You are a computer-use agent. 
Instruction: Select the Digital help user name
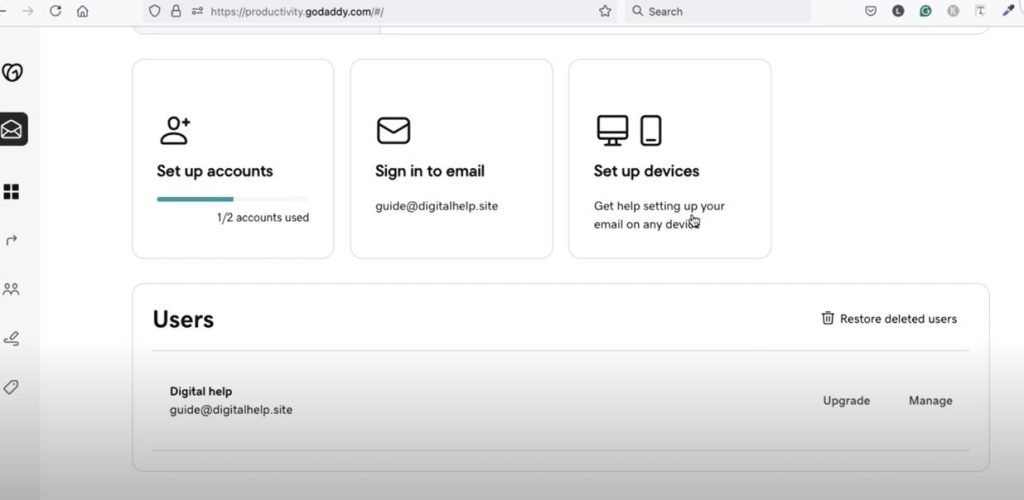click(200, 392)
